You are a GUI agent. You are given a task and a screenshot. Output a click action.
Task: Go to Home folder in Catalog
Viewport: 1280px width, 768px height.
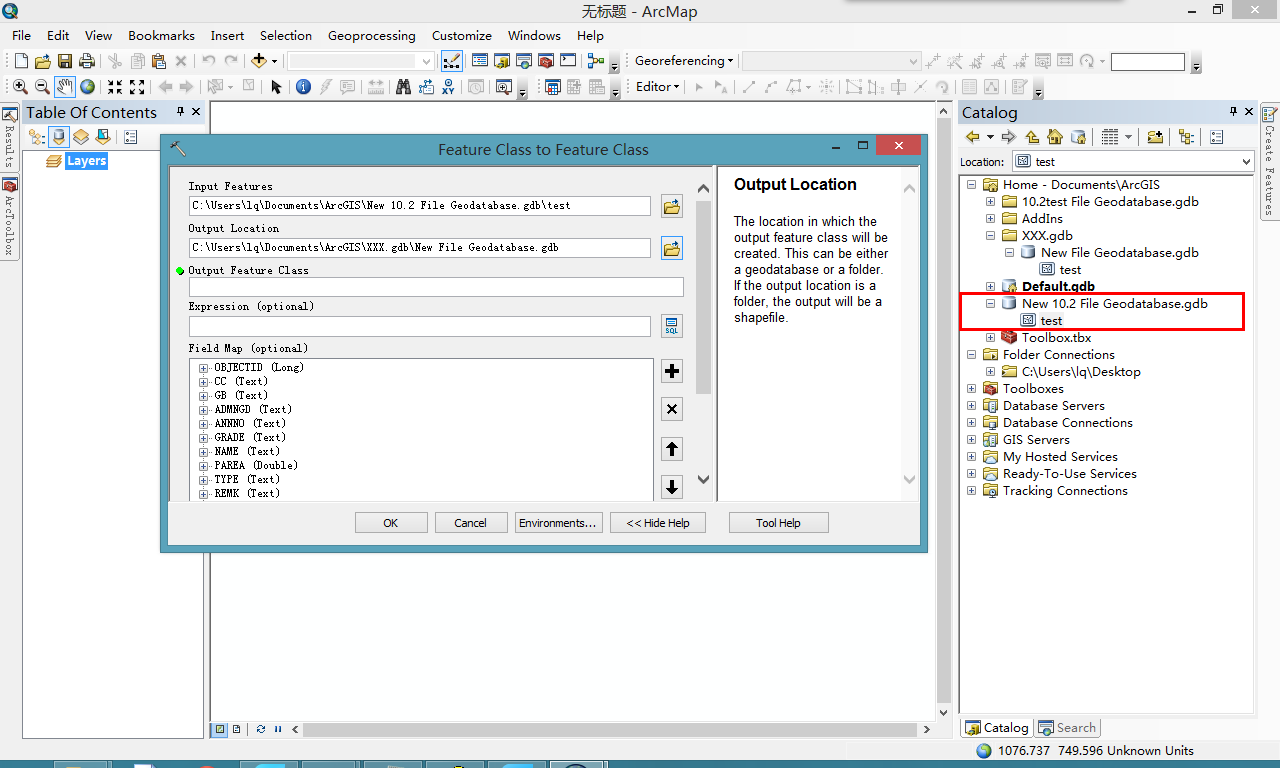pos(1055,137)
